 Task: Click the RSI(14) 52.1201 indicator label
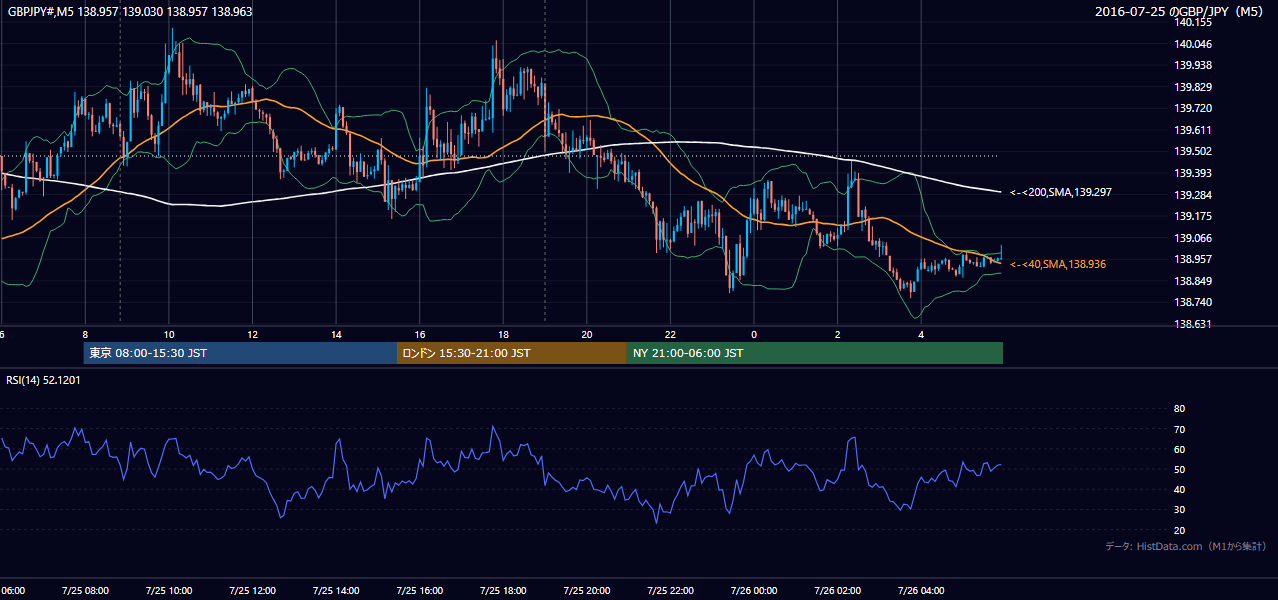(44, 380)
